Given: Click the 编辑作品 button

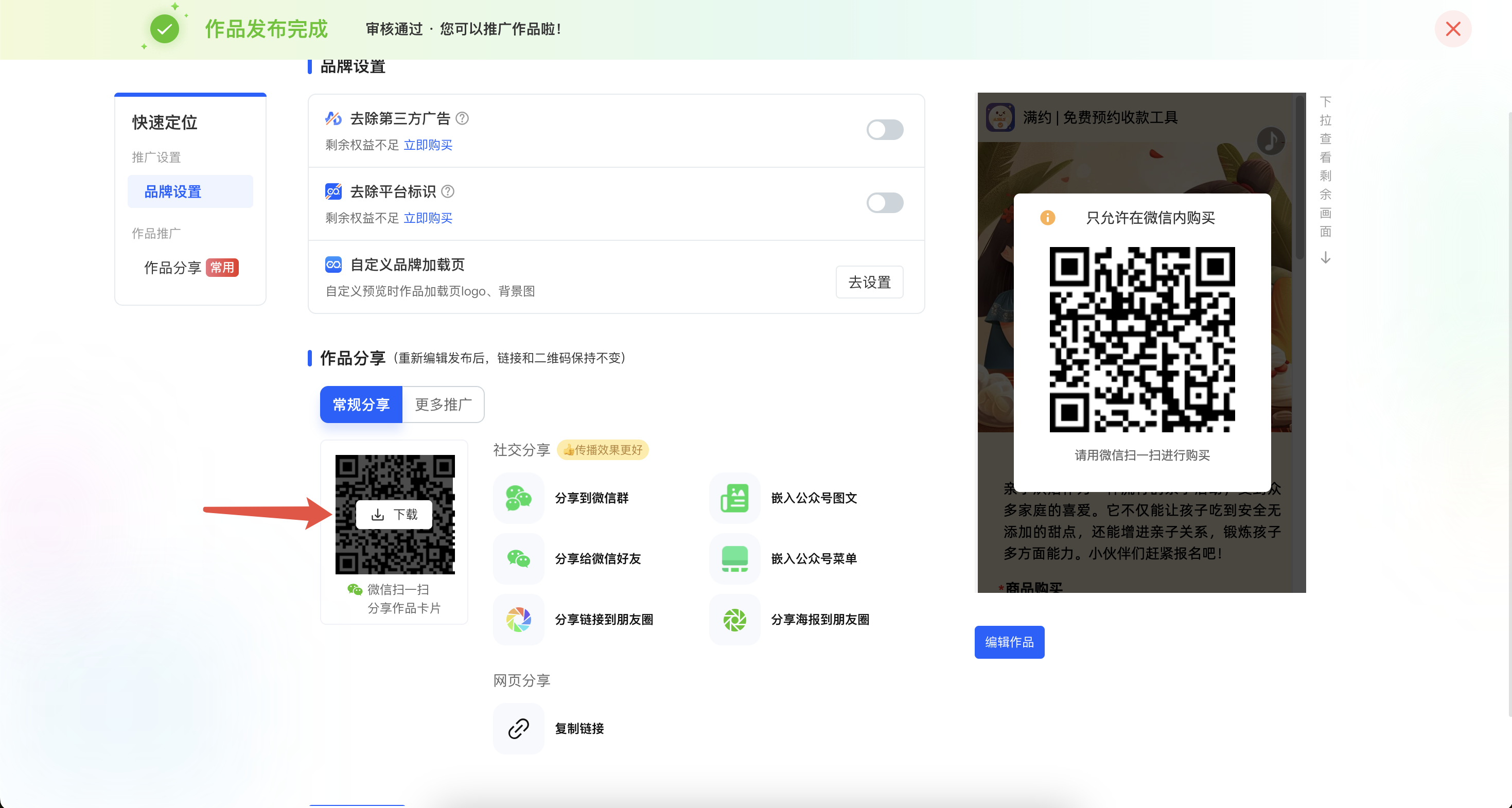Looking at the screenshot, I should pos(1009,642).
